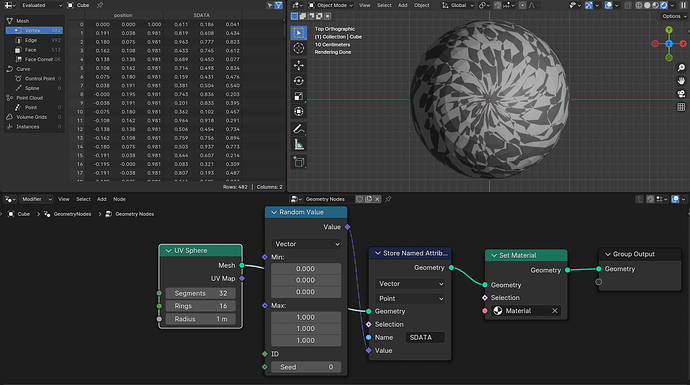Open viewport Add menu
The image size is (690, 385).
point(403,5)
